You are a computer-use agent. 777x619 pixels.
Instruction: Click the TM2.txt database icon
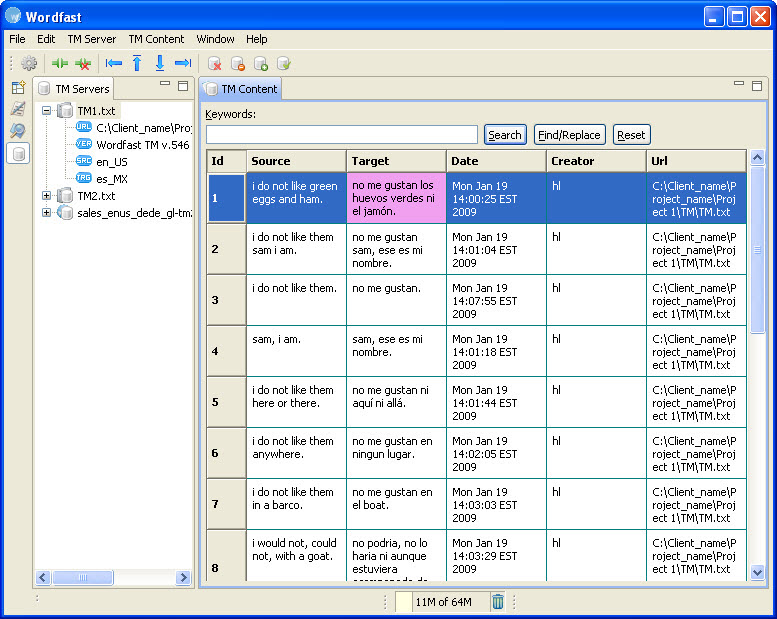[65, 195]
